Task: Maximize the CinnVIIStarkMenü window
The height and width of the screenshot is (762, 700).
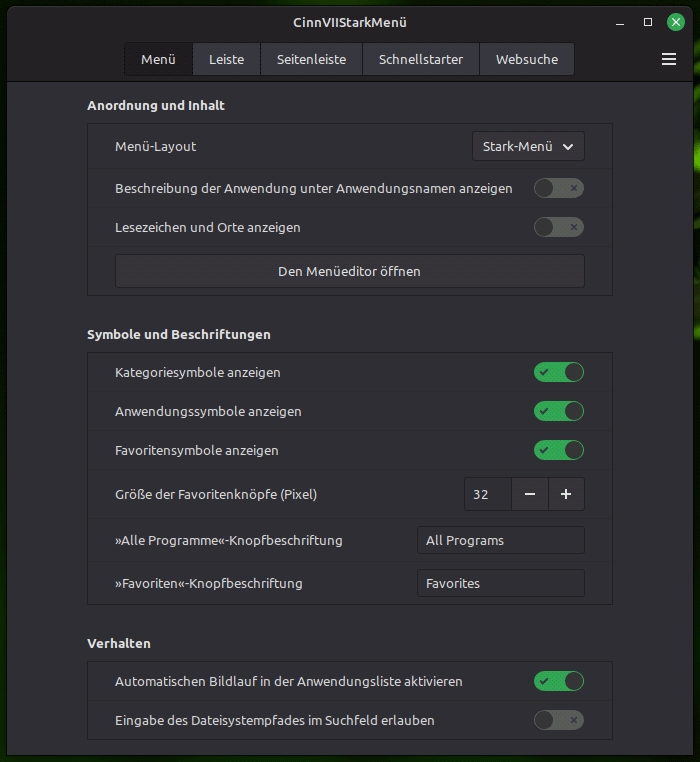Action: (648, 22)
